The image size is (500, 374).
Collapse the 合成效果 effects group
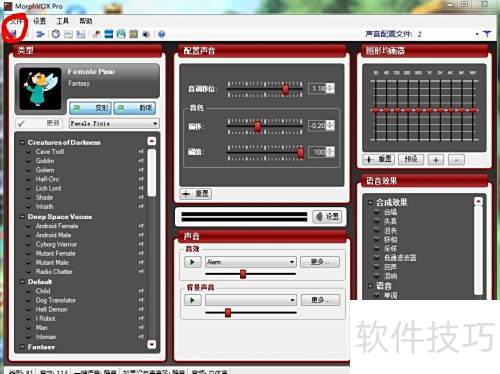(370, 202)
